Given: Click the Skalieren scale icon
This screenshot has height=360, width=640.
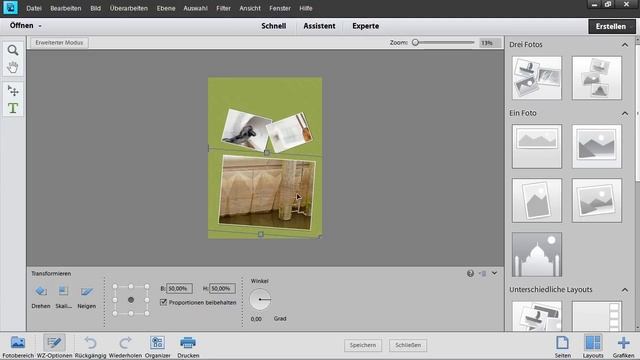Looking at the screenshot, I should pyautogui.click(x=63, y=291).
